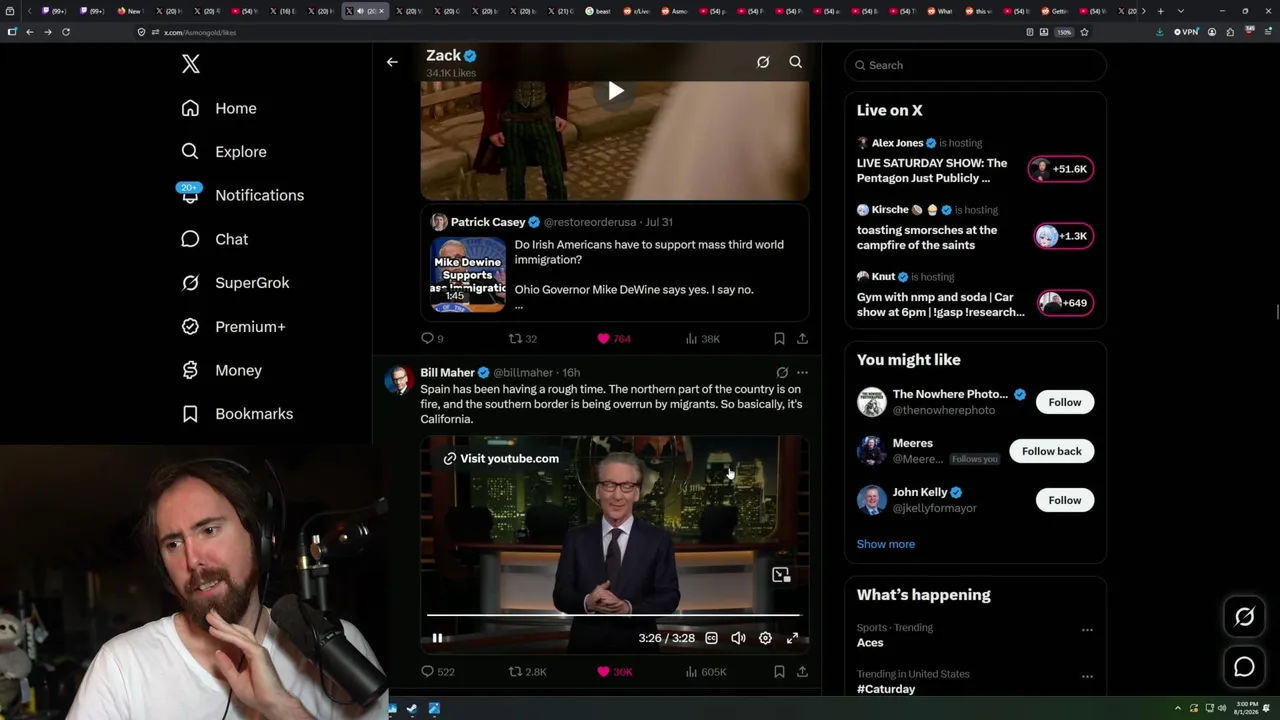The width and height of the screenshot is (1280, 720).
Task: Open picture-in-picture for the Bill Maher video
Action: pos(781,575)
